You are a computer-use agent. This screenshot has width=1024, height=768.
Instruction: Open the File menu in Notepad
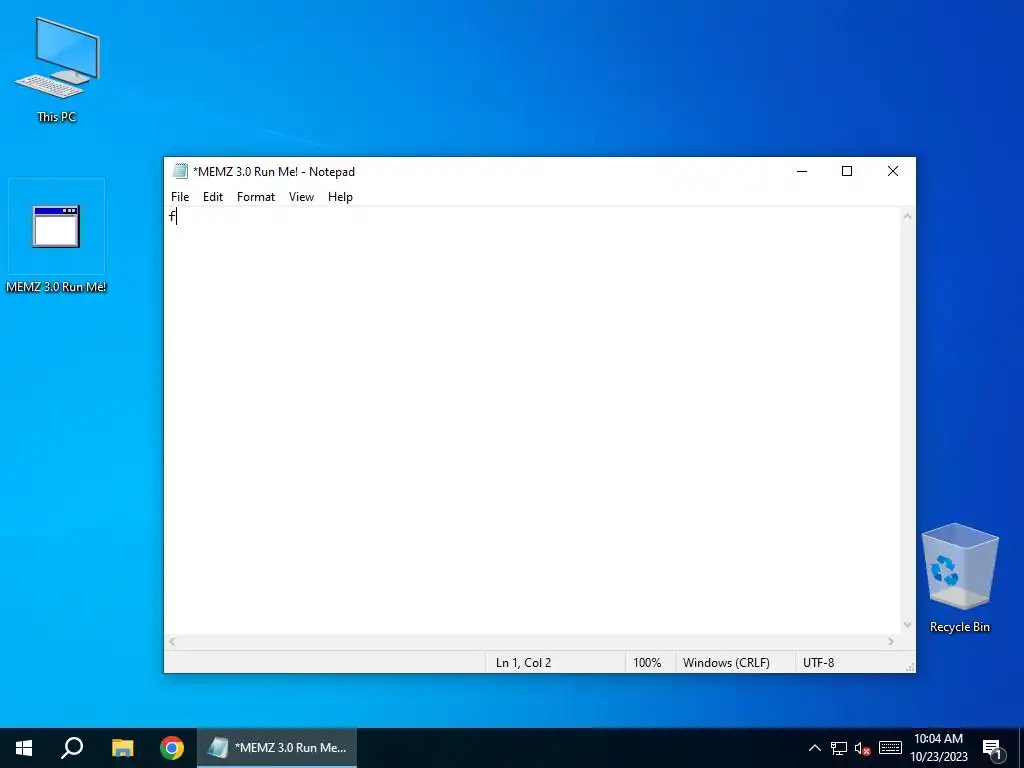180,197
